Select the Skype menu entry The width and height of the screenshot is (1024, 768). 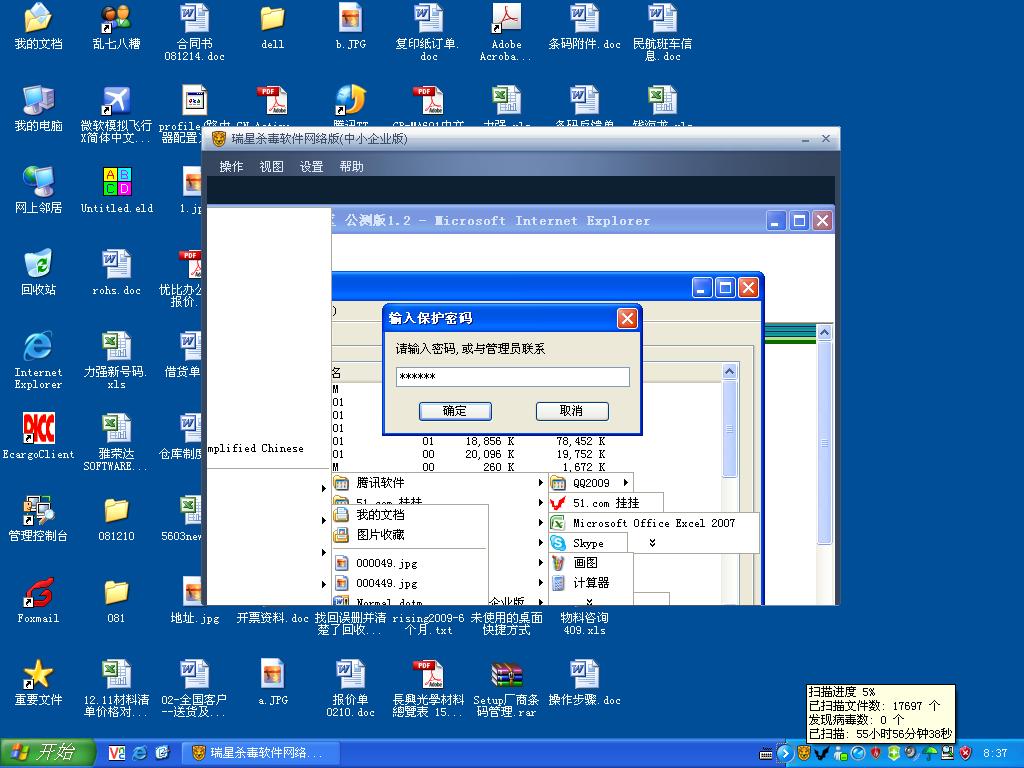coord(588,543)
